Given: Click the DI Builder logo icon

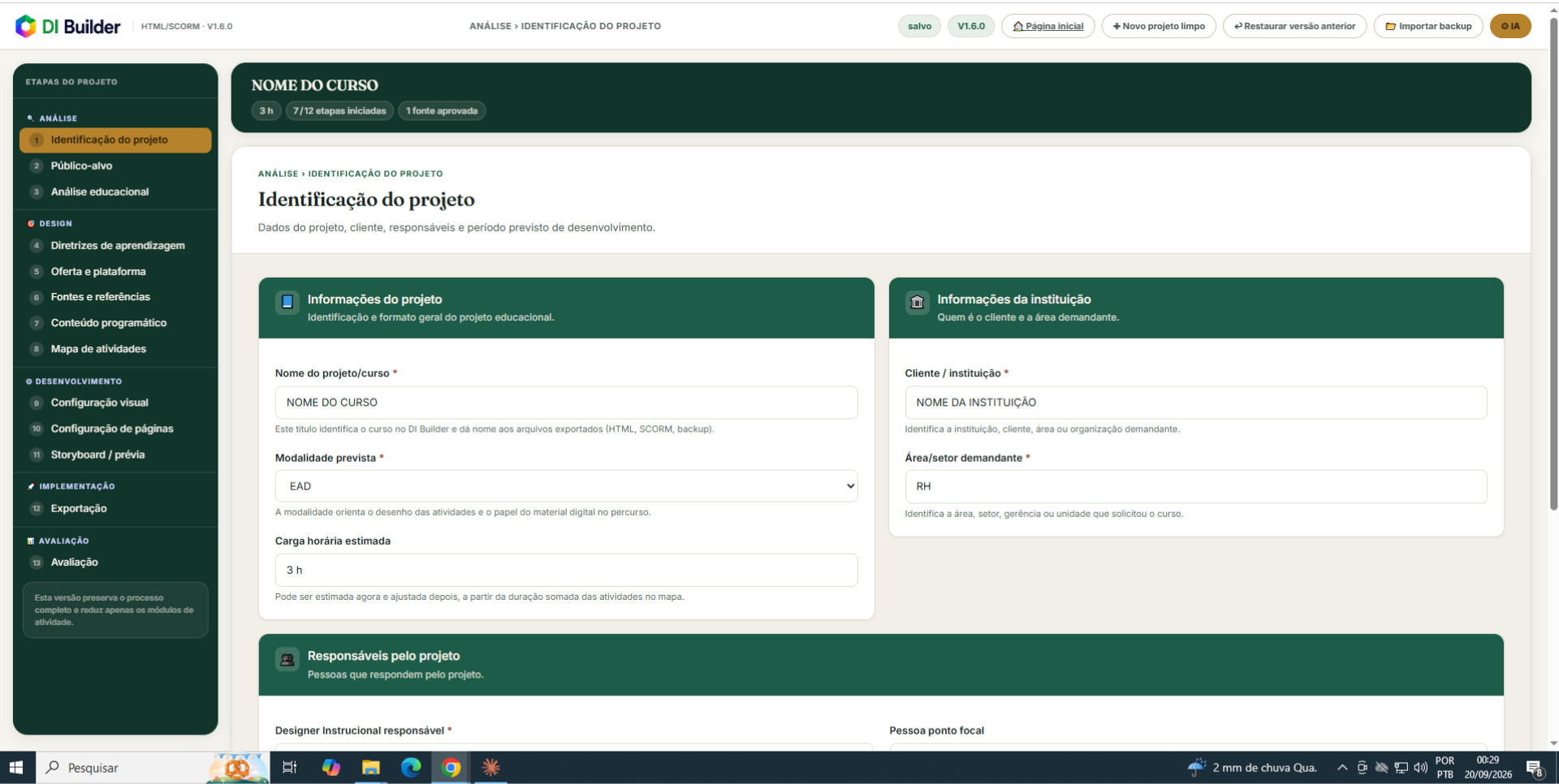Looking at the screenshot, I should click(26, 26).
